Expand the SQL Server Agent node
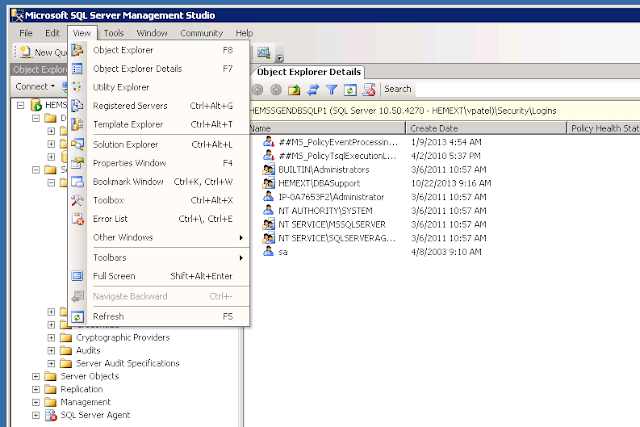 (x=36, y=415)
